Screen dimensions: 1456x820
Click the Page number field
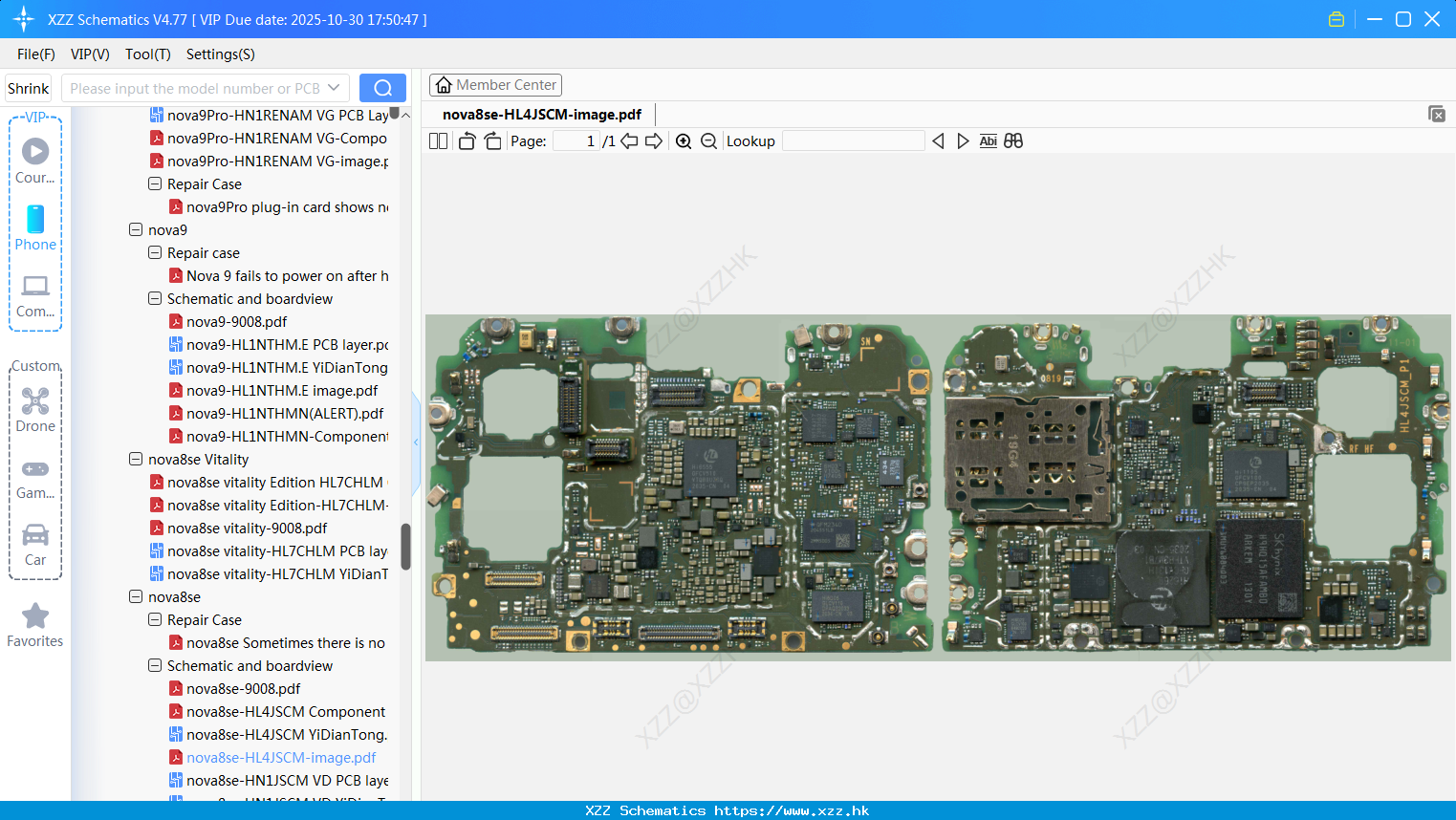point(576,141)
